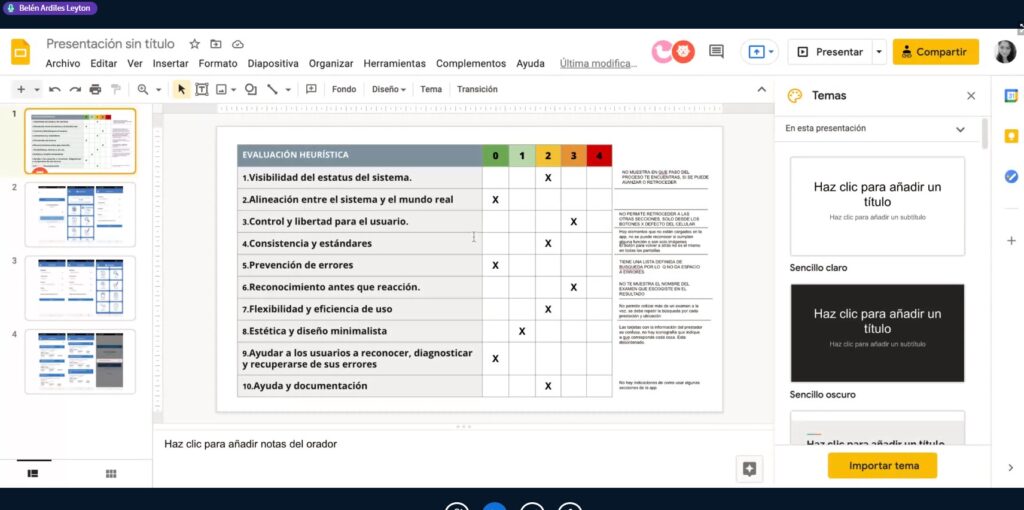Toggle the side panel with the bottom-right chevron
1024x510 pixels.
1011,468
